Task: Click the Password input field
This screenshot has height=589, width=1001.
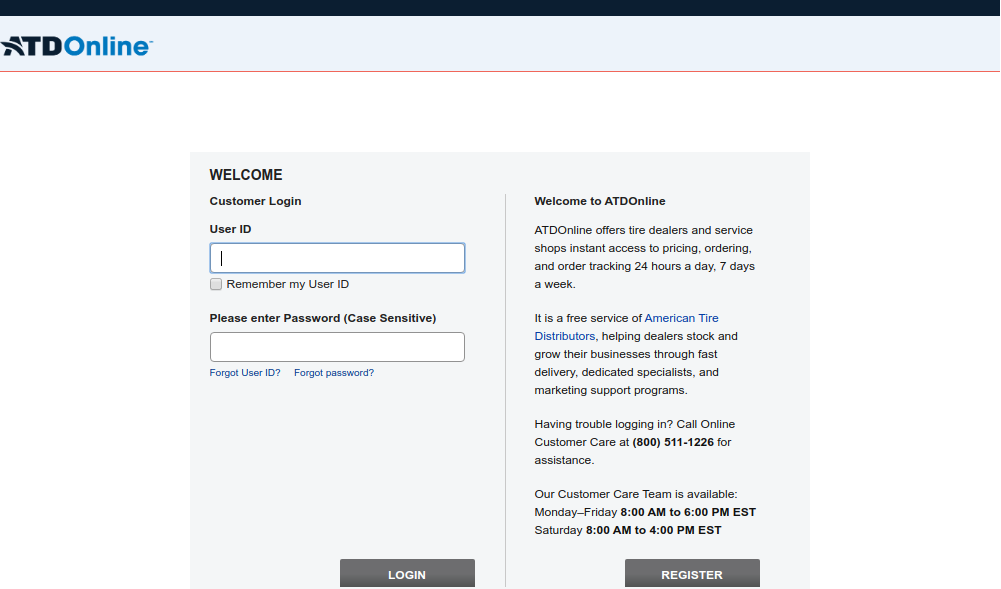Action: 337,347
